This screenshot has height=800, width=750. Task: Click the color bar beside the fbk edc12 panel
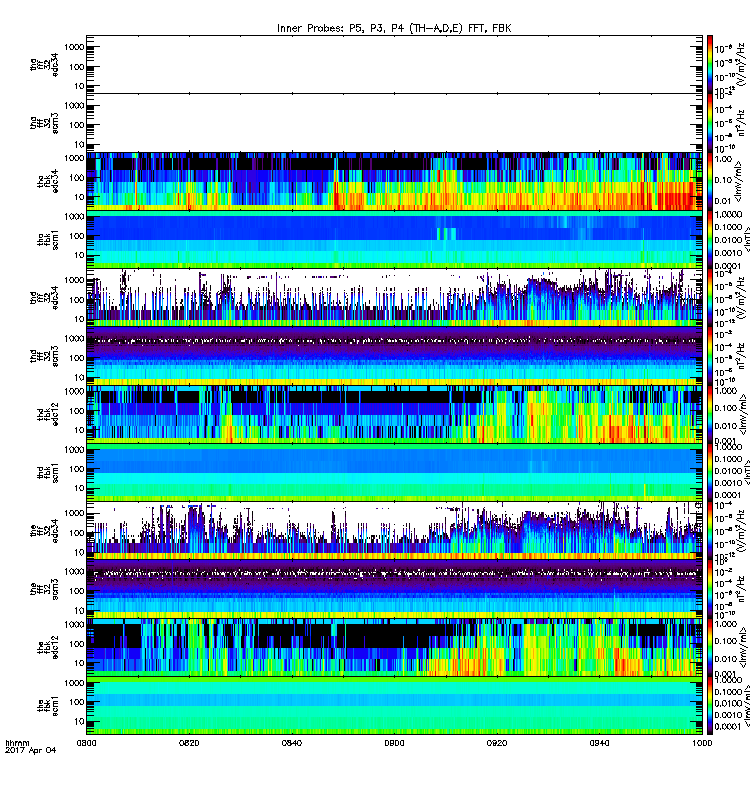pyautogui.click(x=710, y=648)
